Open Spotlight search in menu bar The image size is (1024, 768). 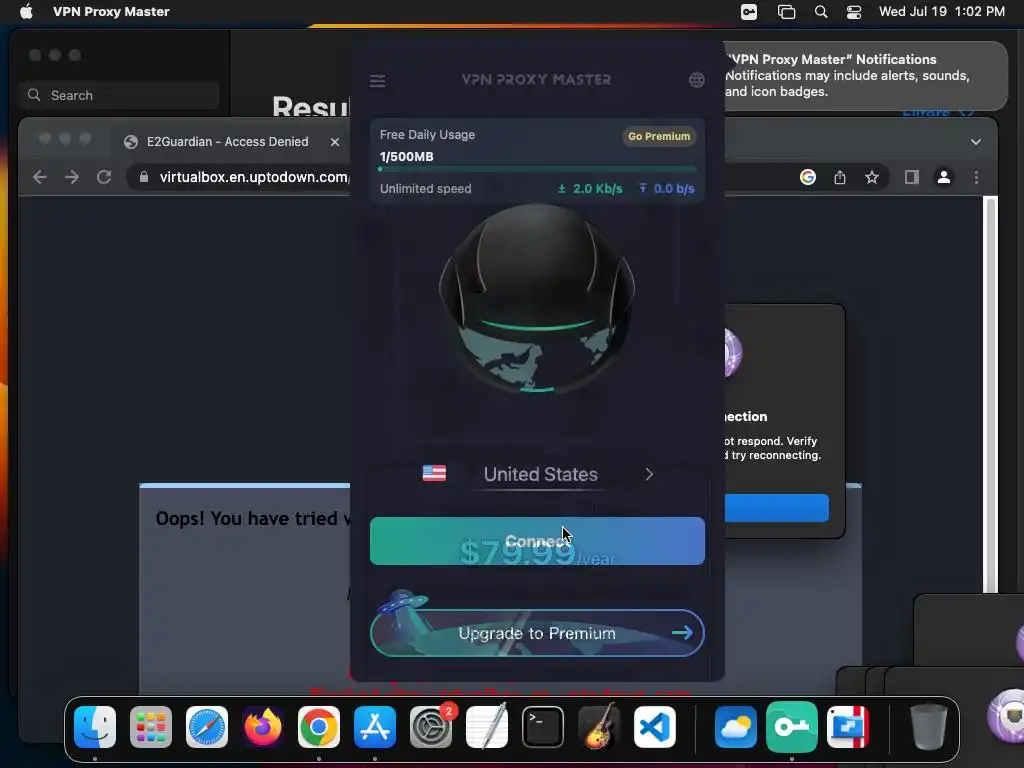point(821,12)
